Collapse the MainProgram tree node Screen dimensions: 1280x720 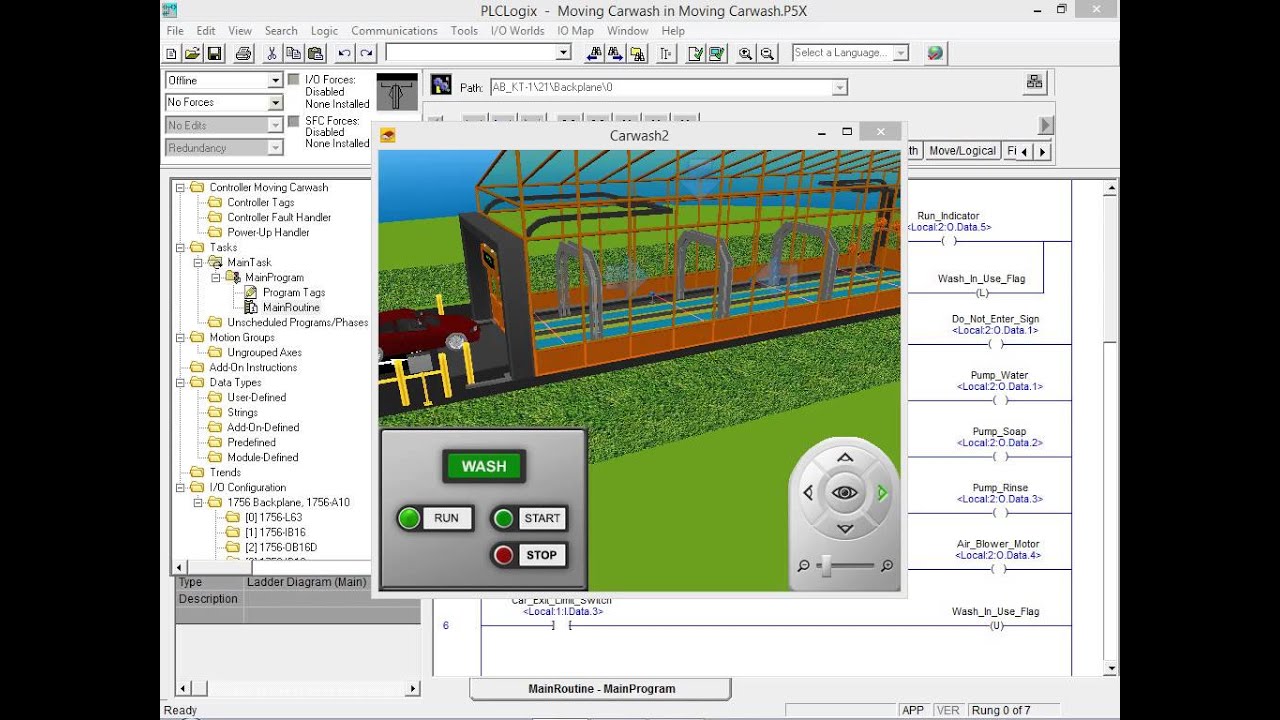pos(216,277)
